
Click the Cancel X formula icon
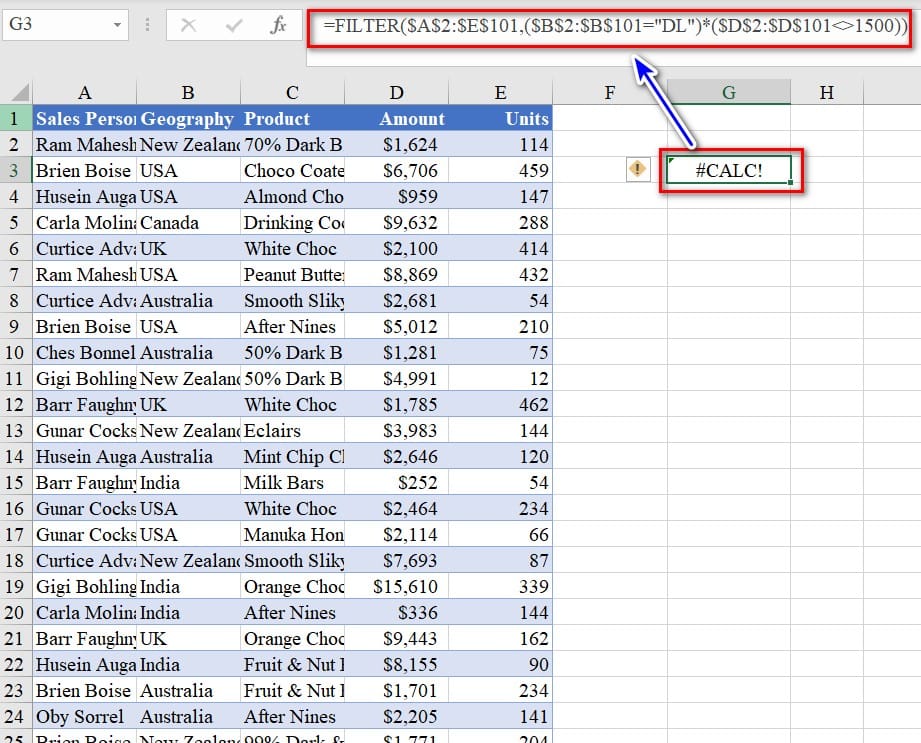188,26
